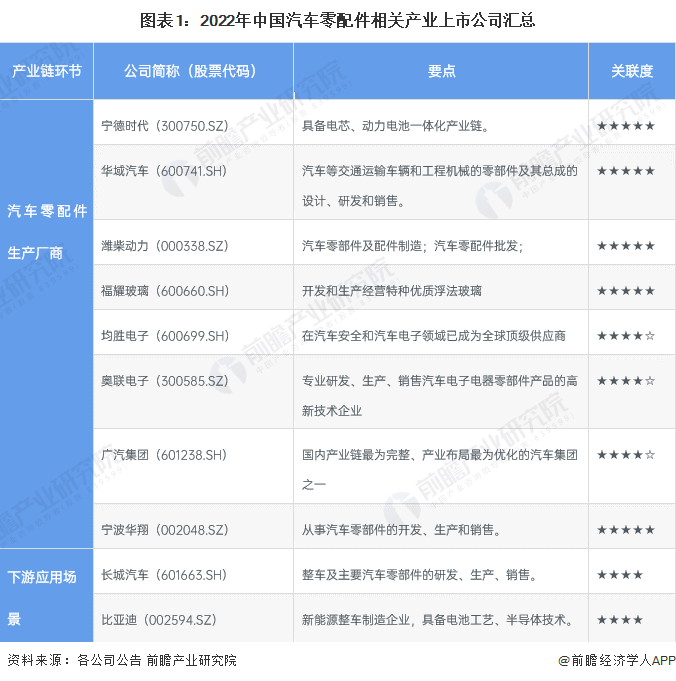The image size is (676, 681).
Task: Click the star rating in the 宁德时代 row
Action: pyautogui.click(x=626, y=126)
